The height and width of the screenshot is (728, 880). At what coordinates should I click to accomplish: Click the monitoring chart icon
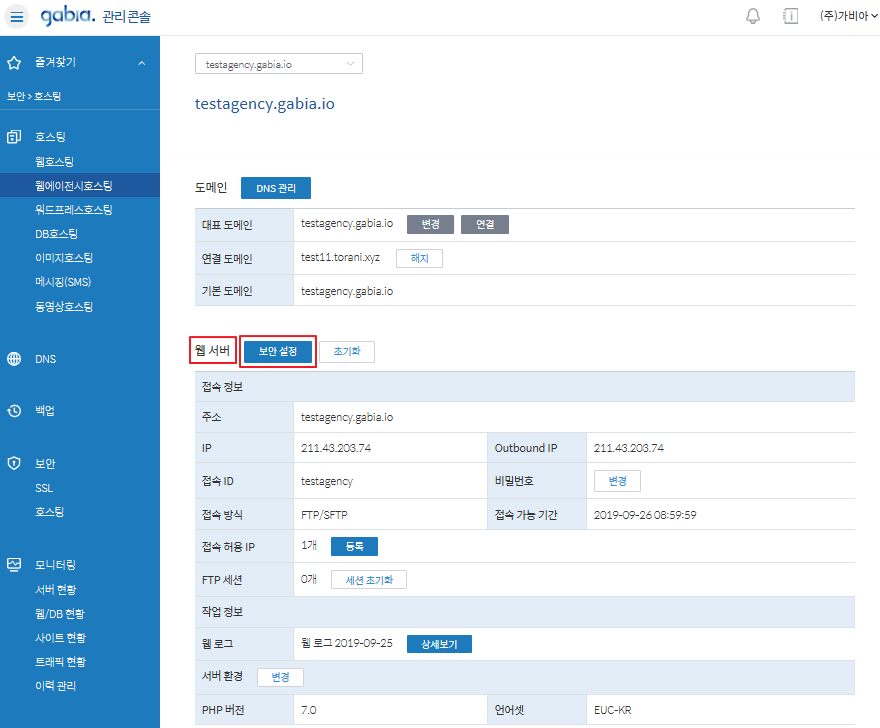(14, 565)
